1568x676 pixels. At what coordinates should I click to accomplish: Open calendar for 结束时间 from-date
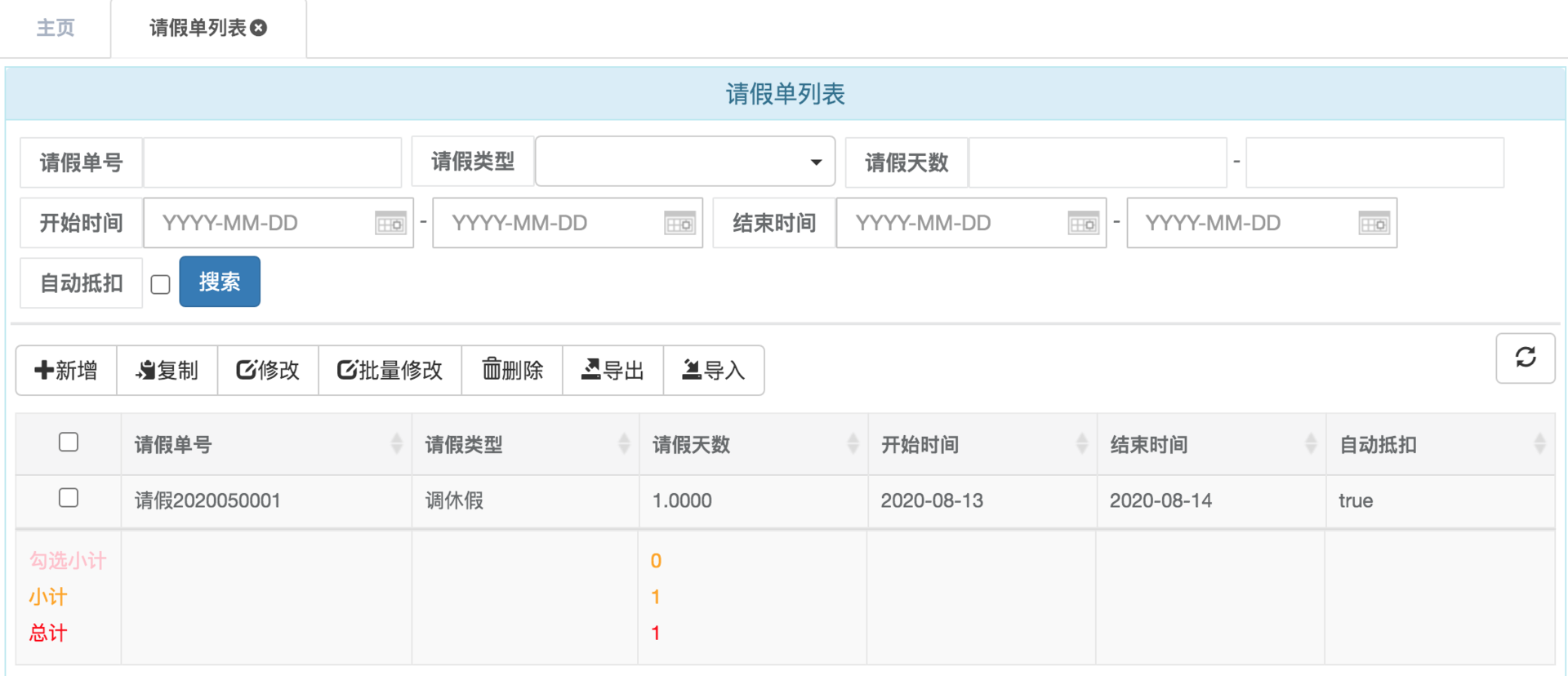(1083, 223)
